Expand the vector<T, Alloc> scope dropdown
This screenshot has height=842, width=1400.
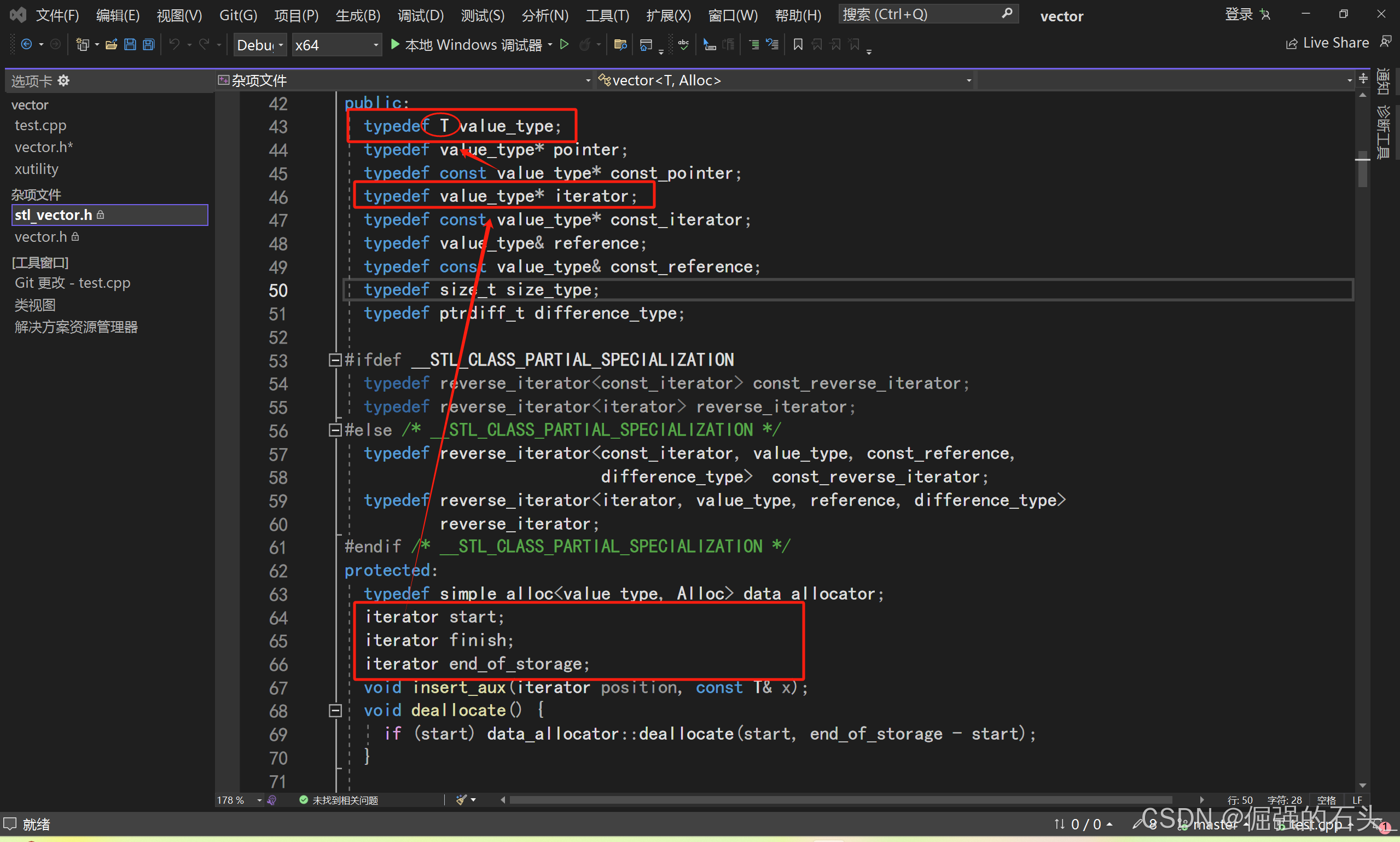click(x=968, y=80)
